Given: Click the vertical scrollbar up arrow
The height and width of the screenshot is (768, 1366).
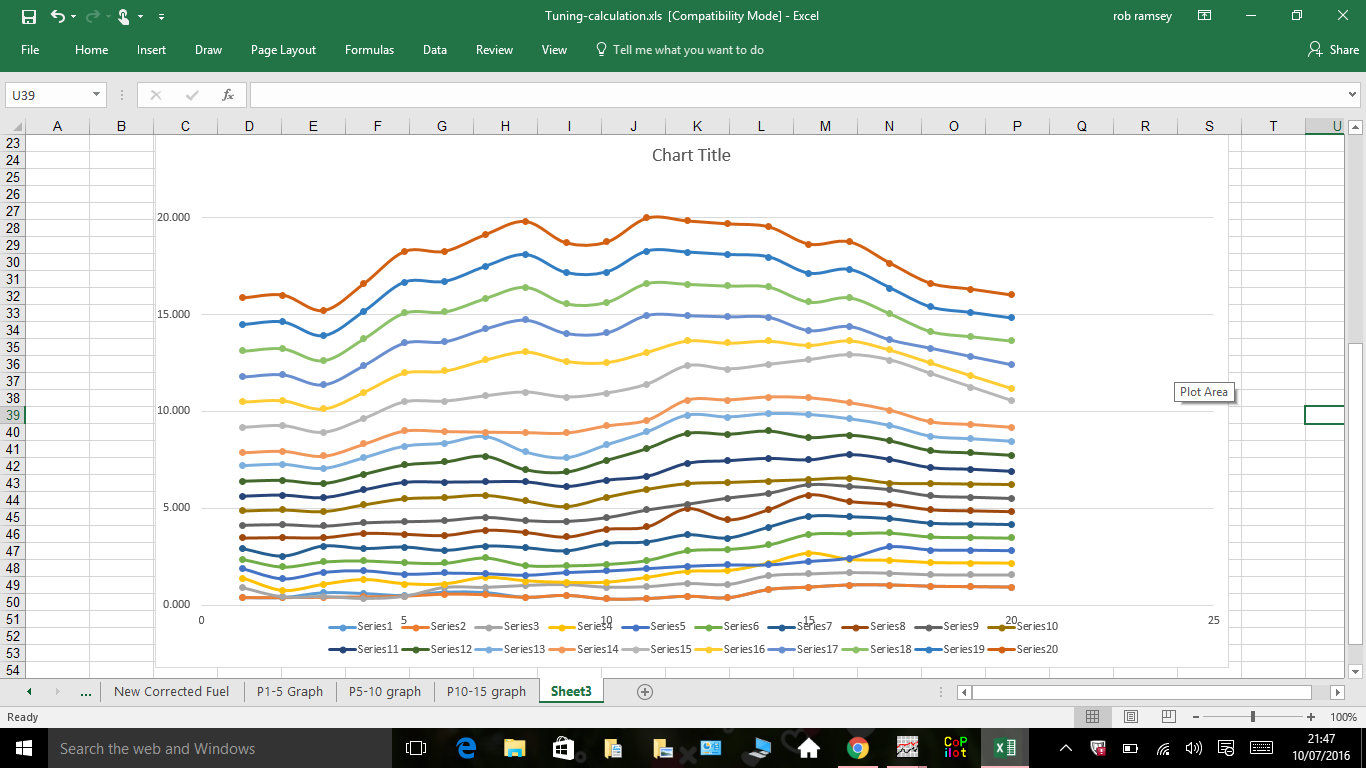Looking at the screenshot, I should tap(1356, 127).
